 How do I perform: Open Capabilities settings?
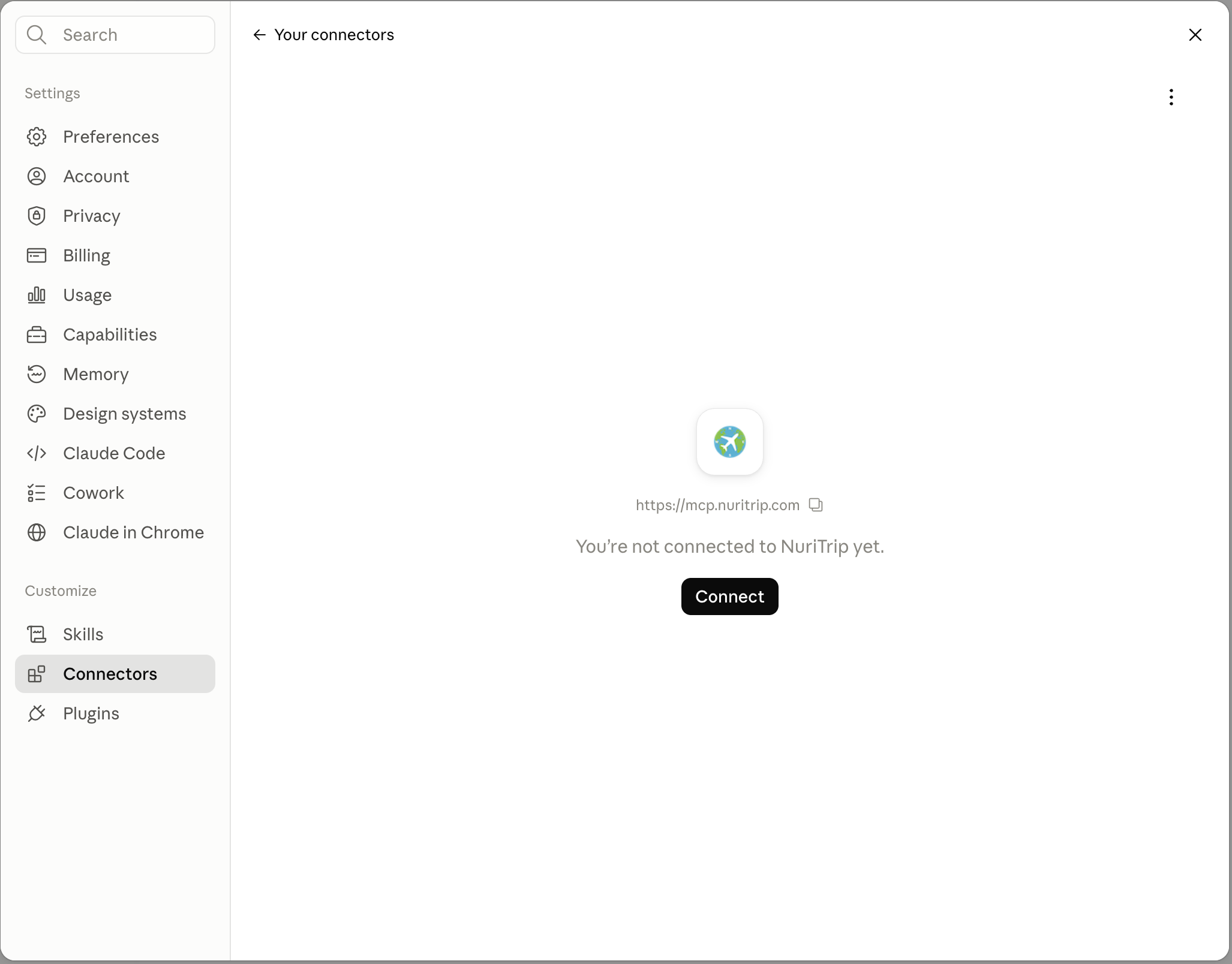[x=115, y=335]
